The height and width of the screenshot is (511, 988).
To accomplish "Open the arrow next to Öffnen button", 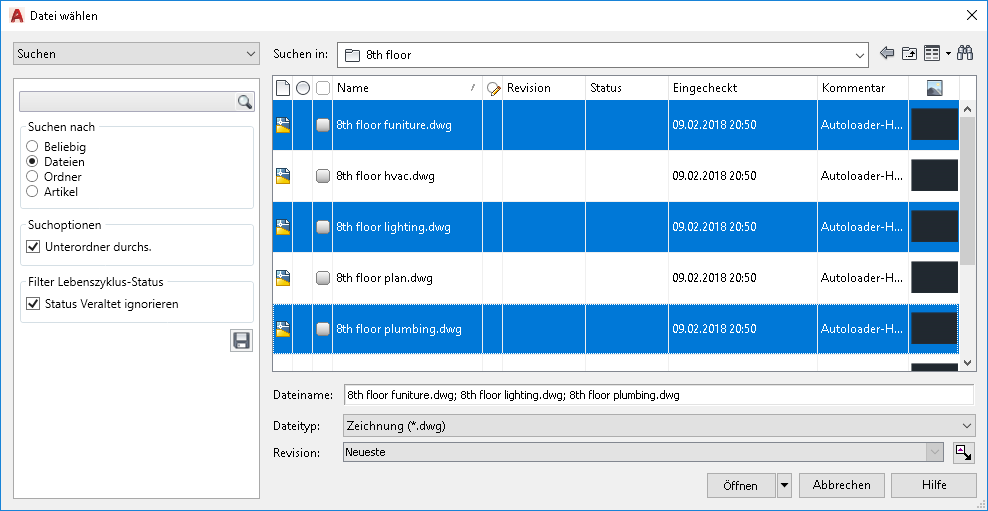I will (784, 485).
